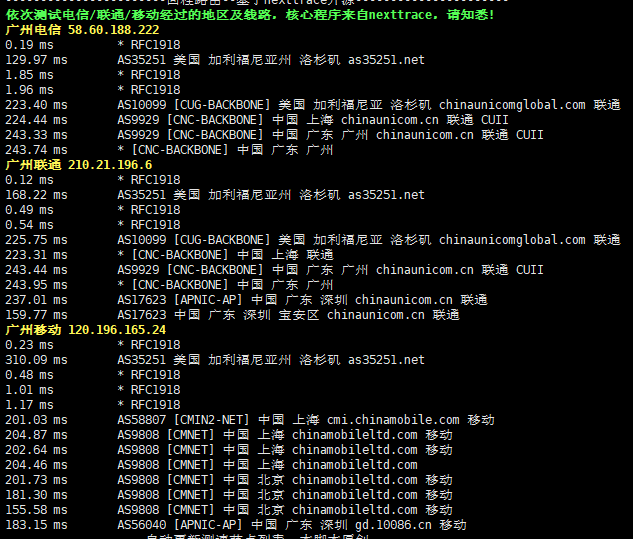Click the 广州移动 120.196.165.24 header line
The image size is (633, 539).
pyautogui.click(x=86, y=330)
